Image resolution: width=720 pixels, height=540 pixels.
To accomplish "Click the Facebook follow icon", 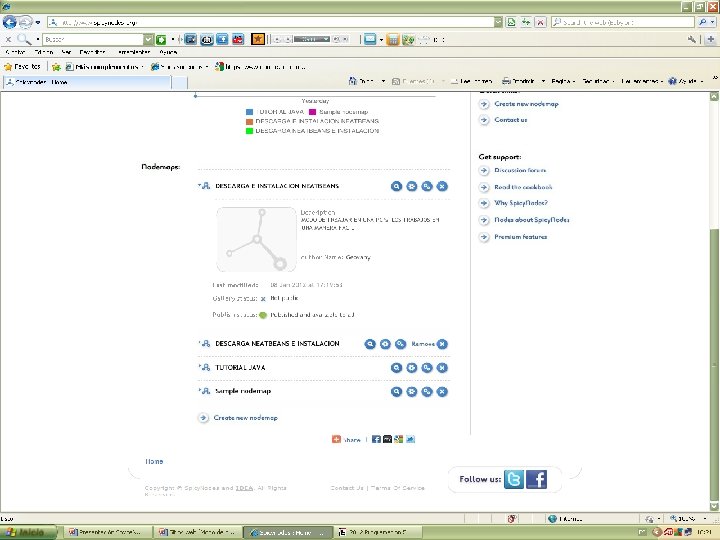I will [x=536, y=479].
